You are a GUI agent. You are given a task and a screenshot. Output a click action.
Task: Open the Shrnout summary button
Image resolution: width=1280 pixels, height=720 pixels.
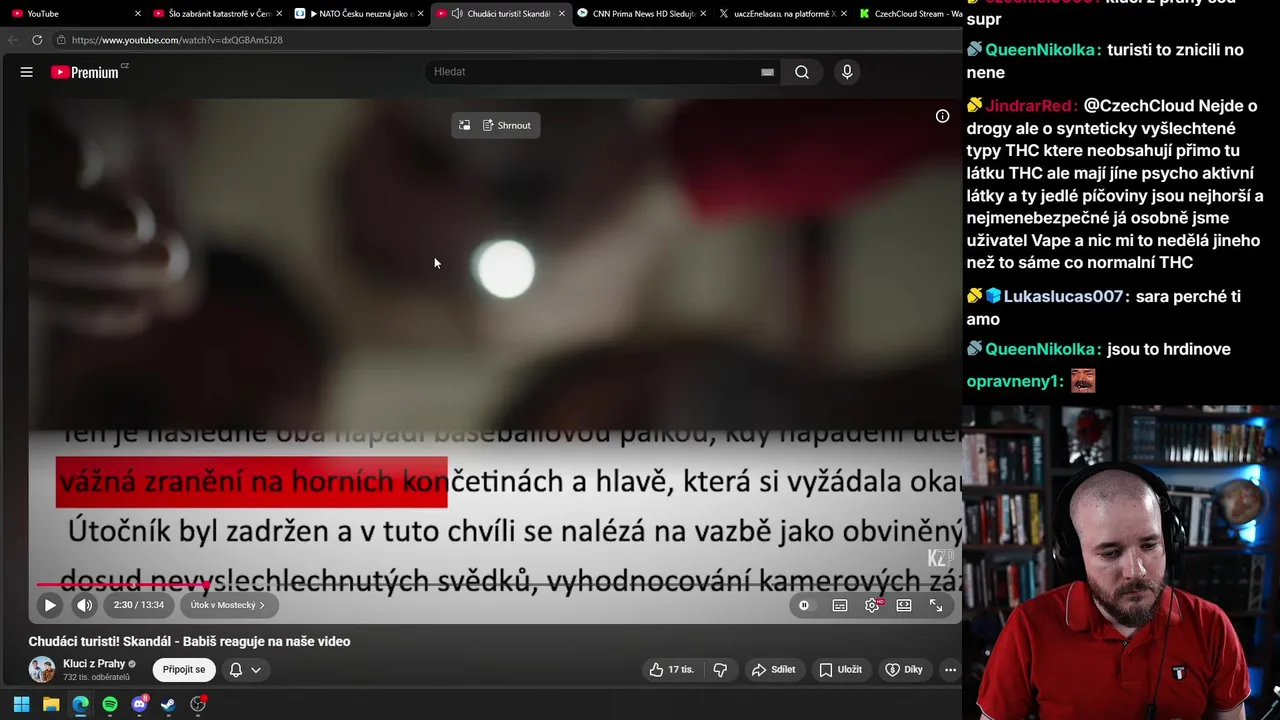pos(507,125)
